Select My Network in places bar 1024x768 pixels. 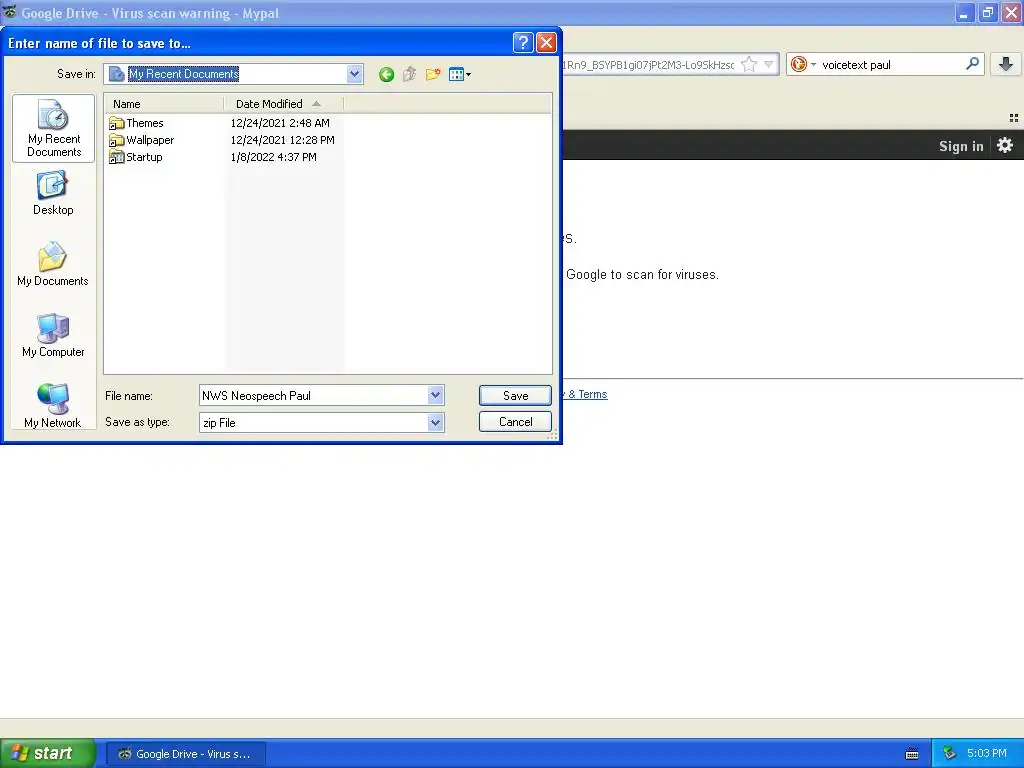(53, 406)
